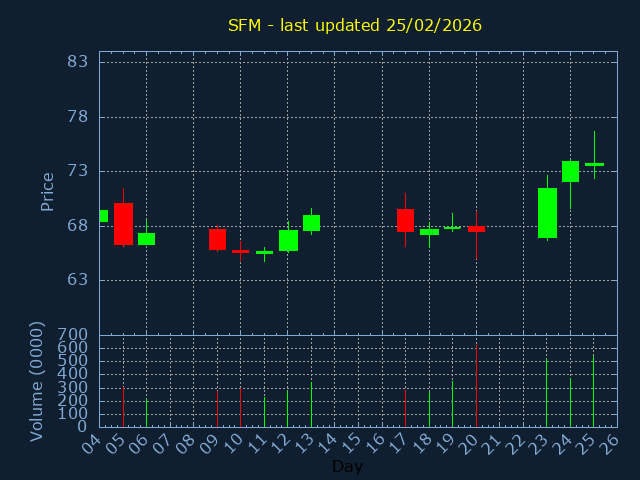This screenshot has width=640, height=480.
Task: Click the large red candlestick on day 05
Action: pyautogui.click(x=123, y=224)
